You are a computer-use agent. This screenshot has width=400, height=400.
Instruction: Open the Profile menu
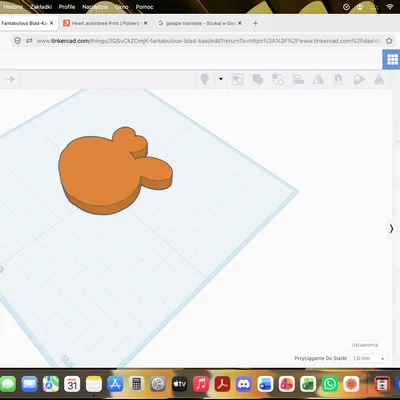click(x=67, y=7)
